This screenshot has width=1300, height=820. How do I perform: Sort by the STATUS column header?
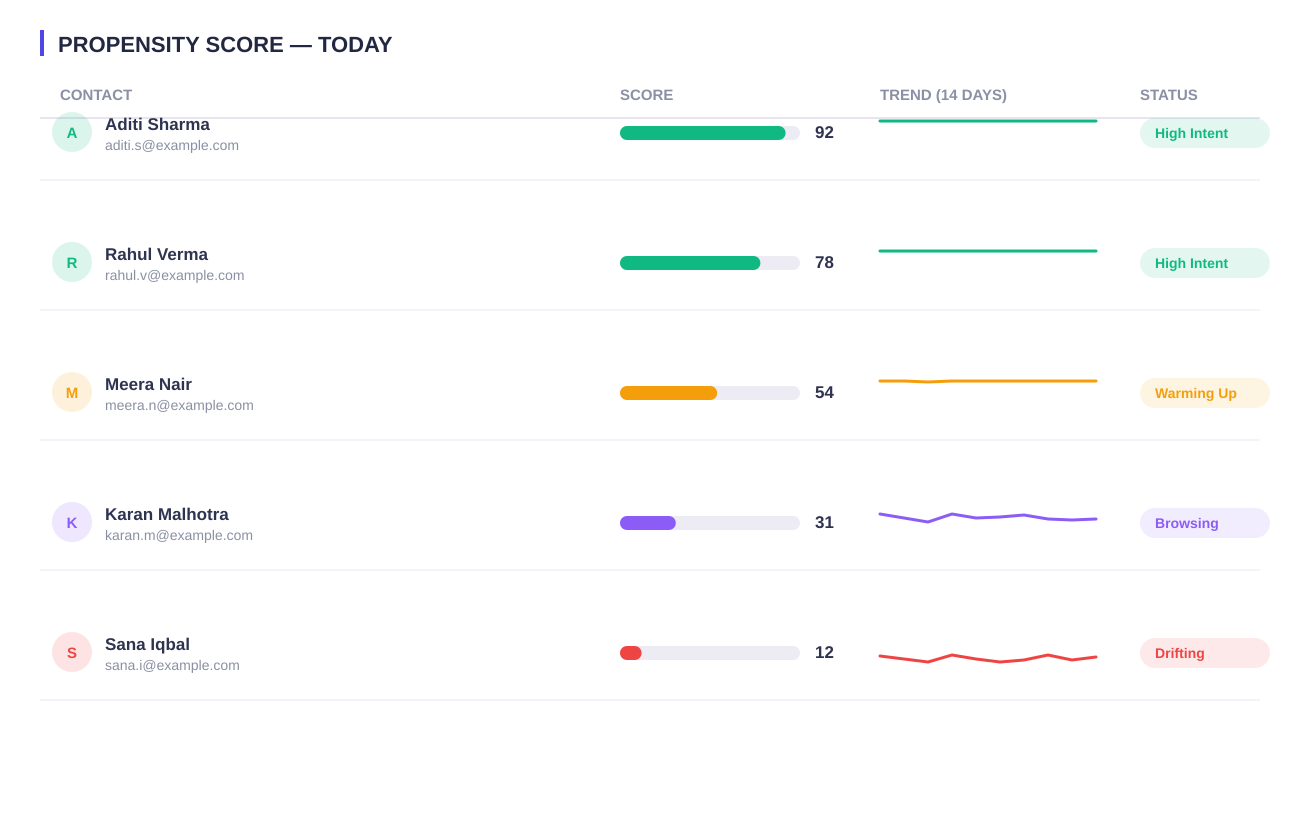coord(1169,95)
